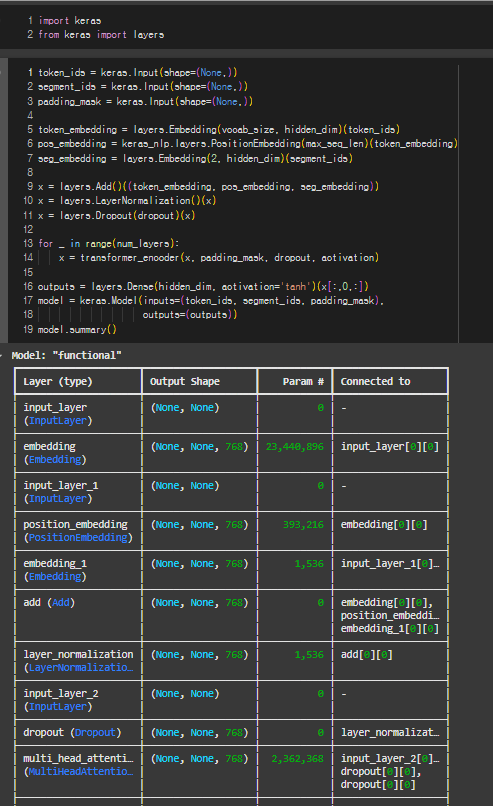Click the 'Param #' column header
Viewport: 493px width, 806px height.
tap(303, 381)
